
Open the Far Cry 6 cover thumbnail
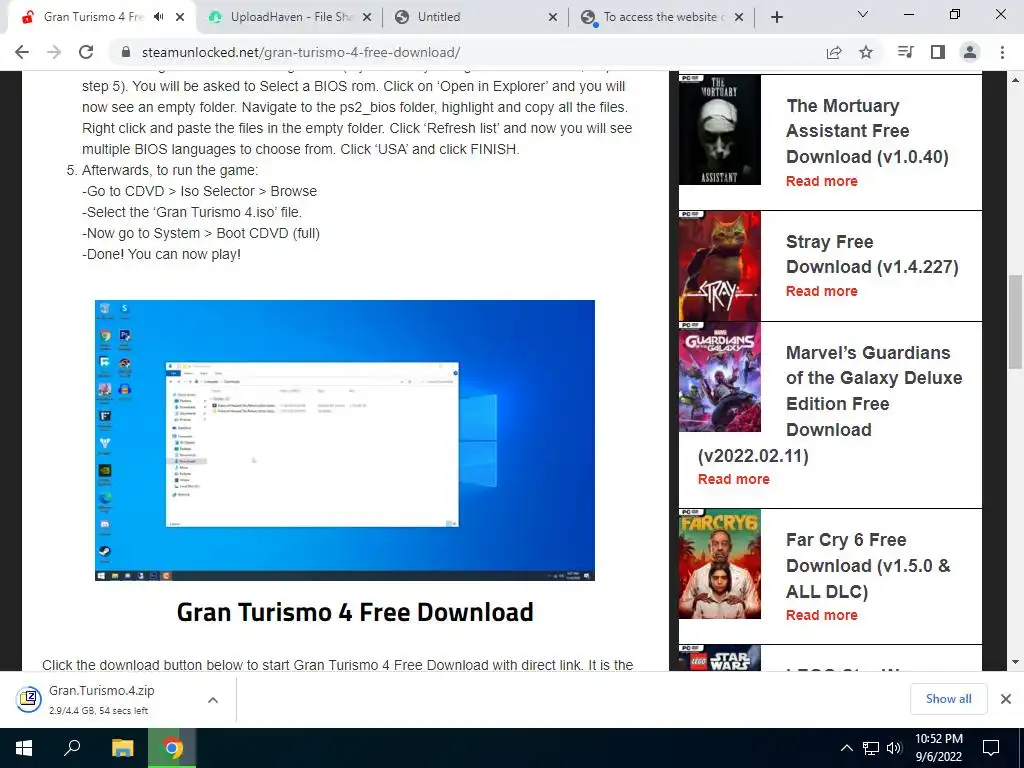(x=720, y=564)
